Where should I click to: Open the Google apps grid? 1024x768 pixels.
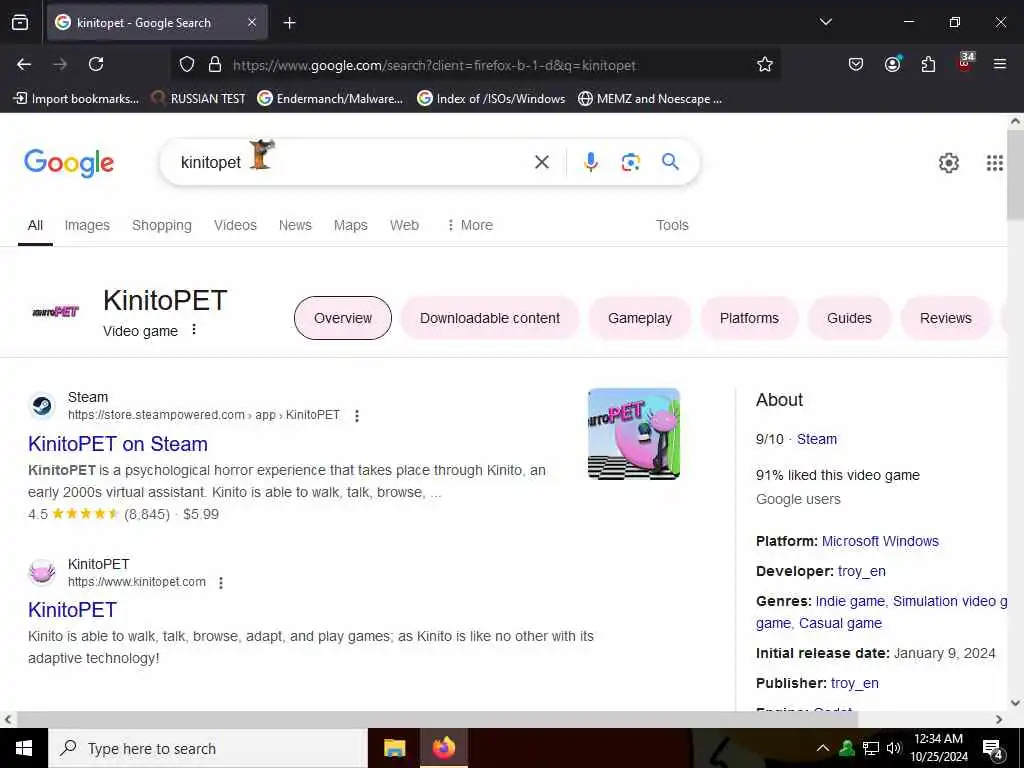click(x=995, y=163)
